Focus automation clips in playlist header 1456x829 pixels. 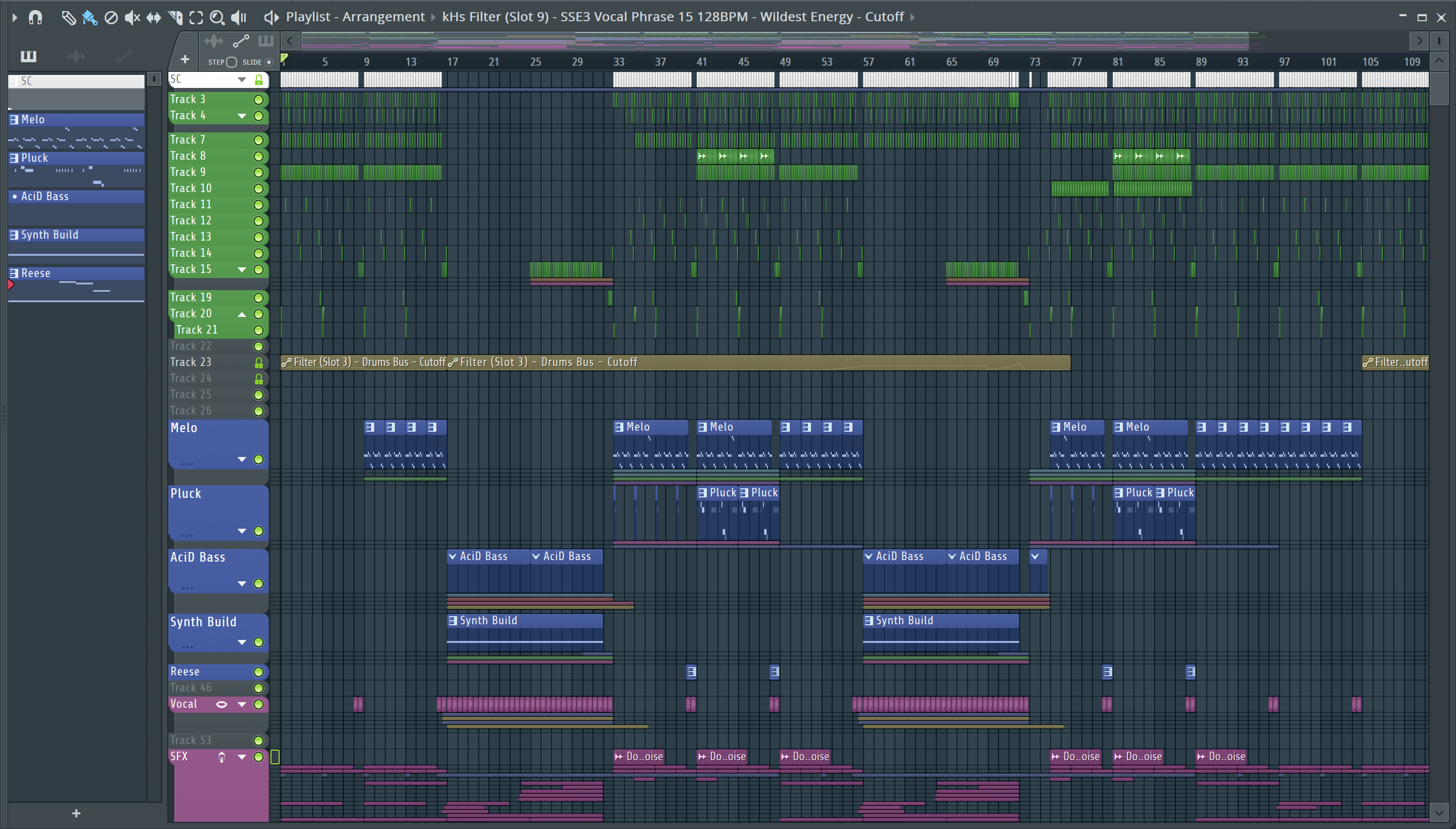241,41
